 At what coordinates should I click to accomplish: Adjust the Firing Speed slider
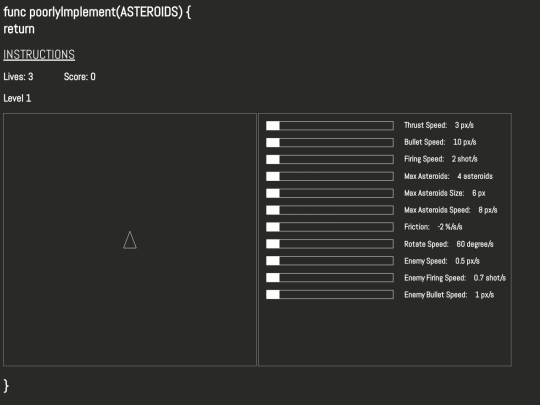(x=330, y=159)
